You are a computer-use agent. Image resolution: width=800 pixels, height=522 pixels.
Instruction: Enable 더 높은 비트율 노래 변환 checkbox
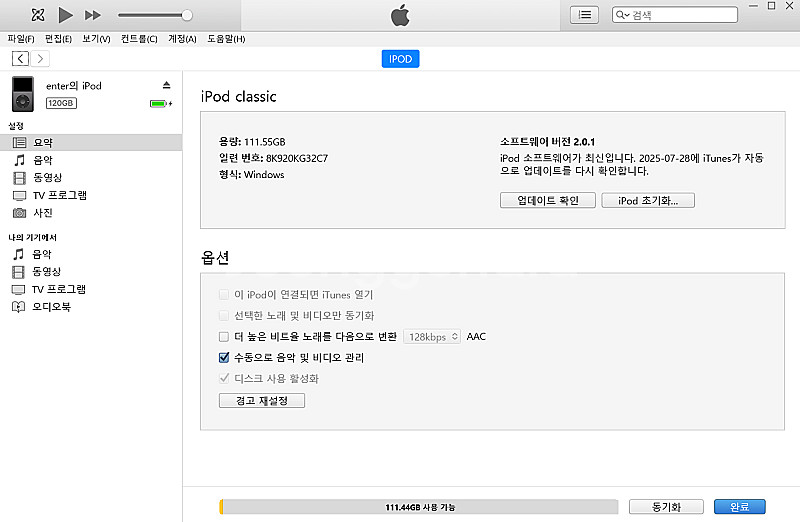pos(223,337)
